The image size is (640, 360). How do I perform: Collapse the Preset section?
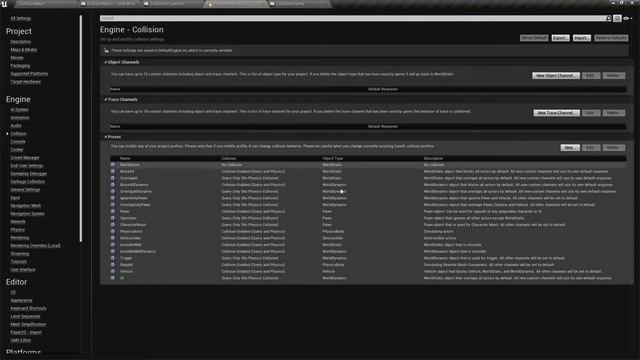pos(106,137)
